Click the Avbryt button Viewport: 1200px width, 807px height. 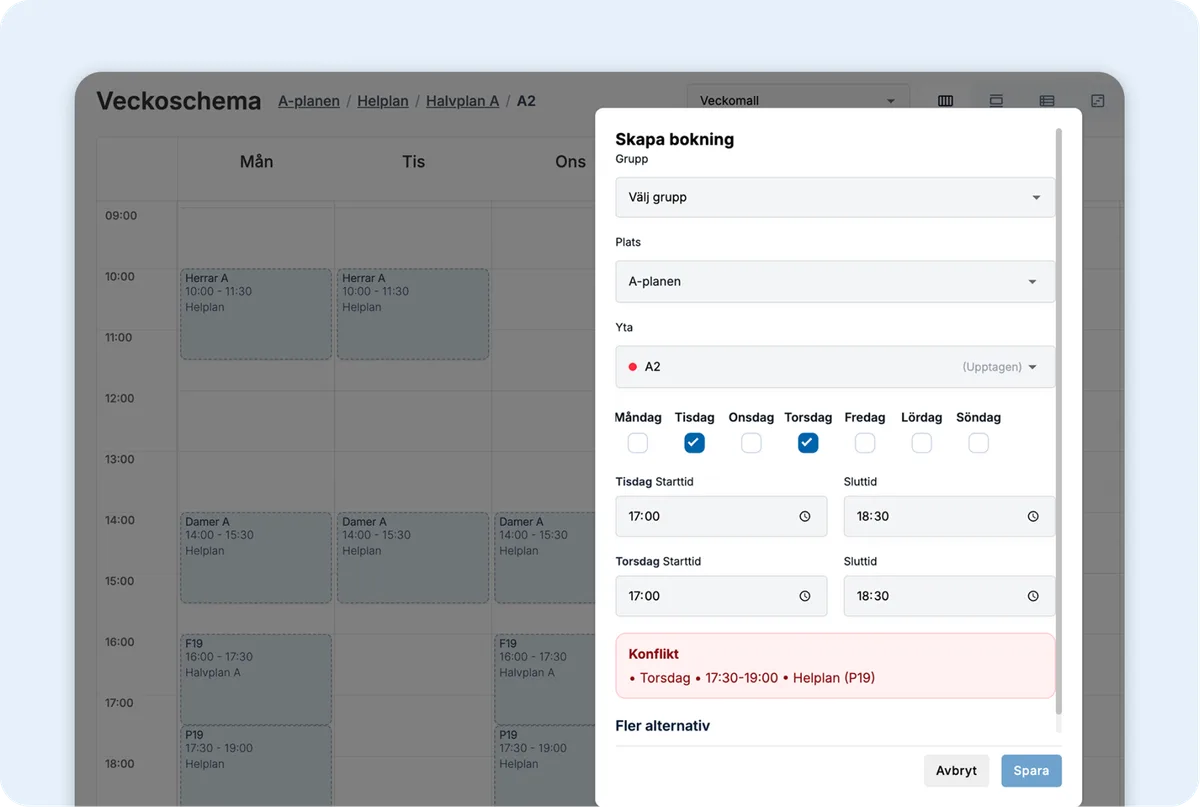point(956,771)
